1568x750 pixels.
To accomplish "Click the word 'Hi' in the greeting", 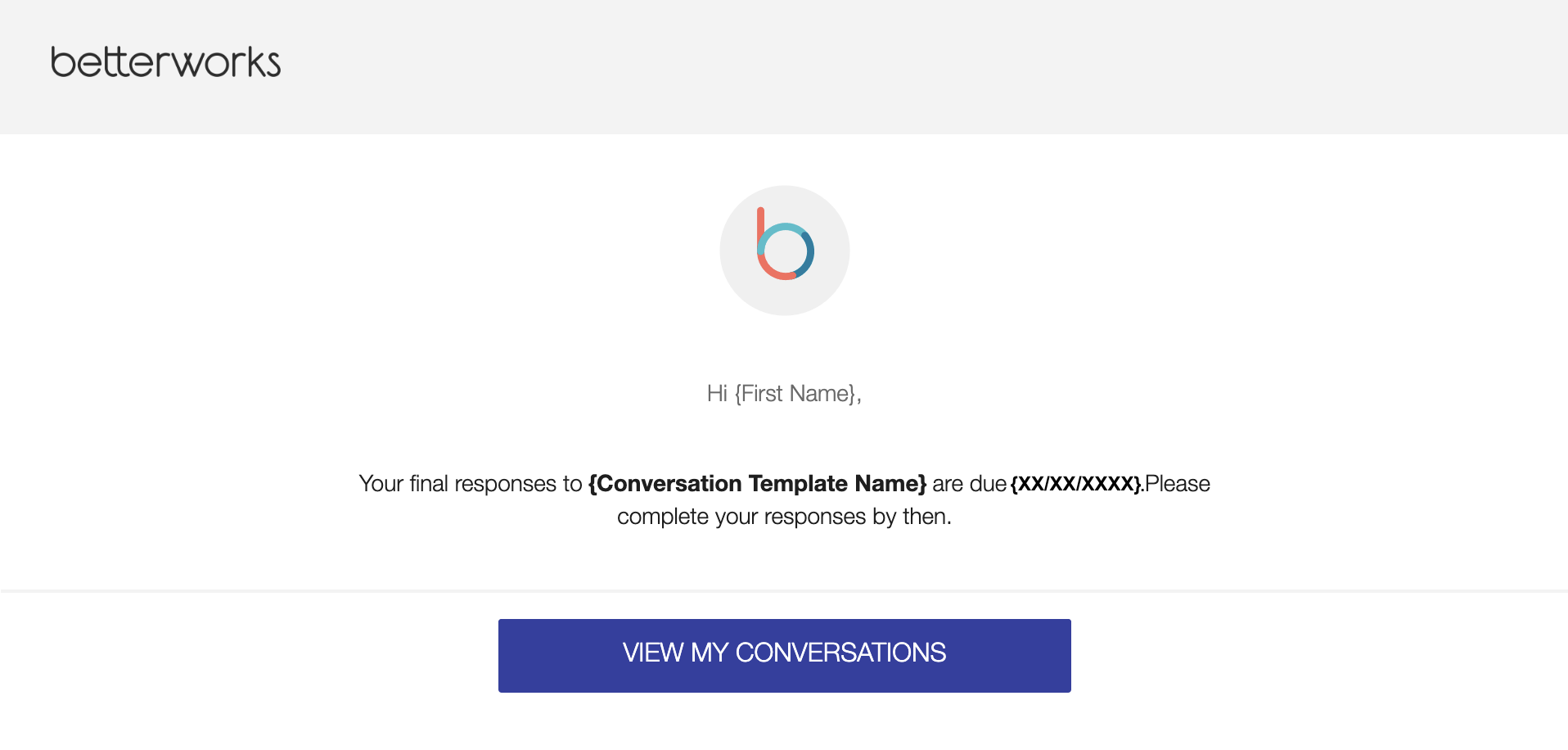I will tap(717, 394).
